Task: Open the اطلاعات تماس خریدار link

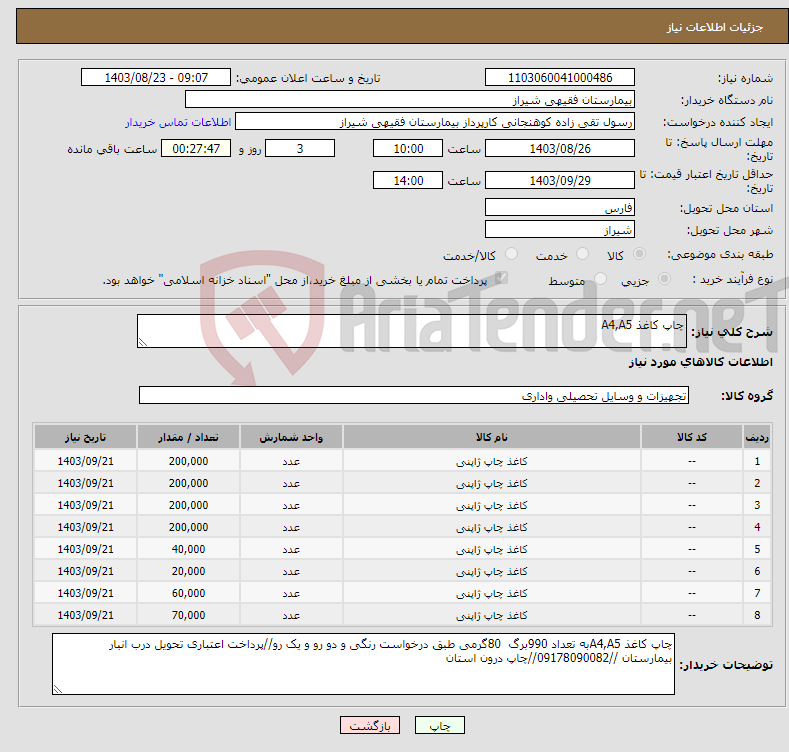Action: tap(178, 122)
